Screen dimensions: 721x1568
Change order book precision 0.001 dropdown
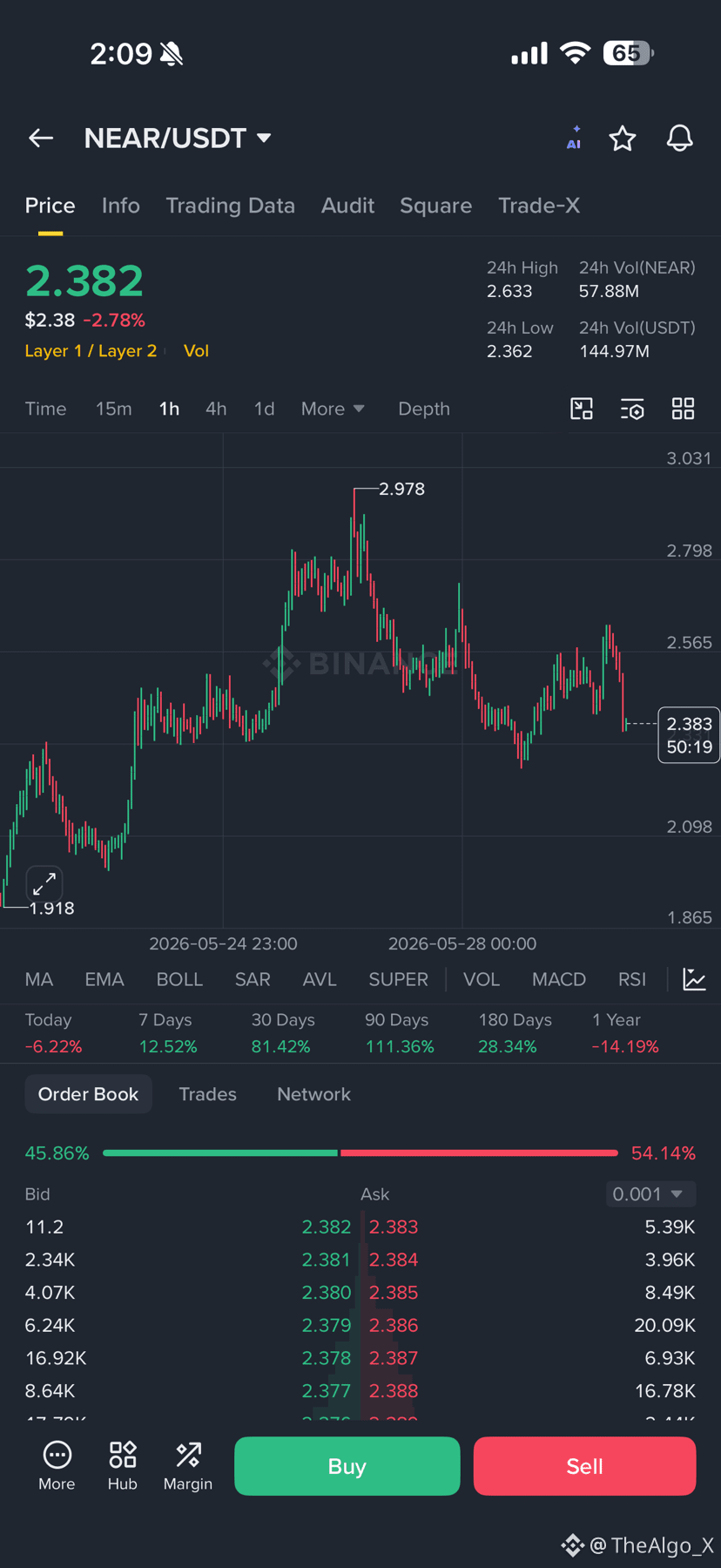pyautogui.click(x=650, y=1193)
